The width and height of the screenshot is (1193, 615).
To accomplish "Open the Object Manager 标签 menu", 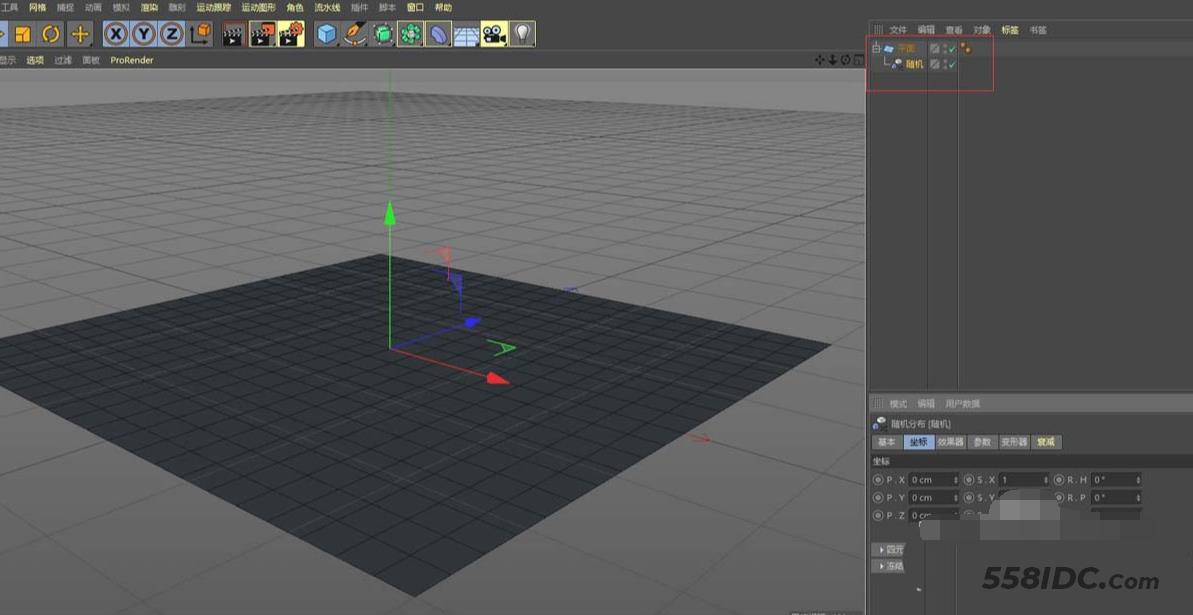I will 1010,30.
